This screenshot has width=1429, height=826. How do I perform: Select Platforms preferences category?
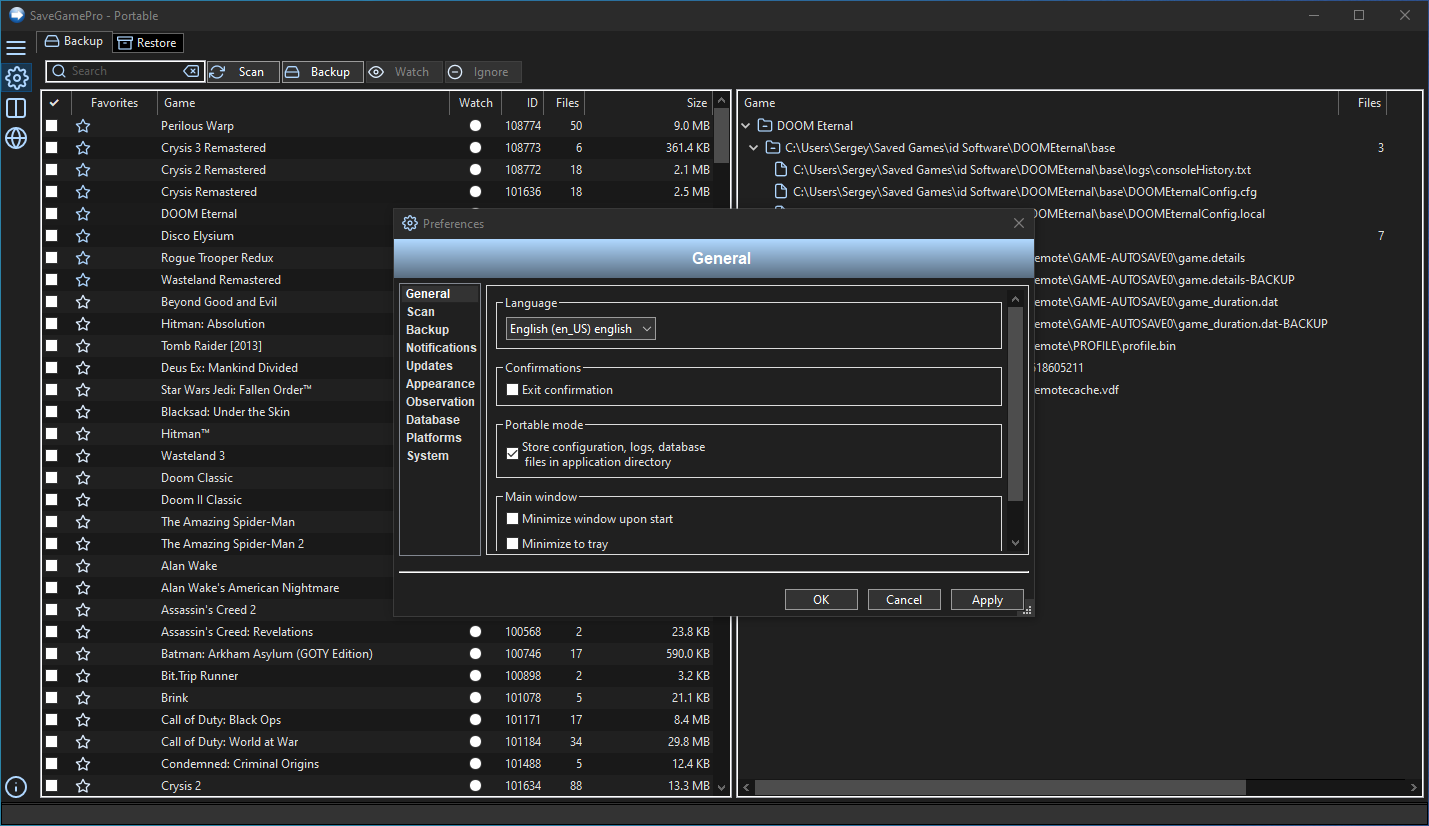click(434, 438)
